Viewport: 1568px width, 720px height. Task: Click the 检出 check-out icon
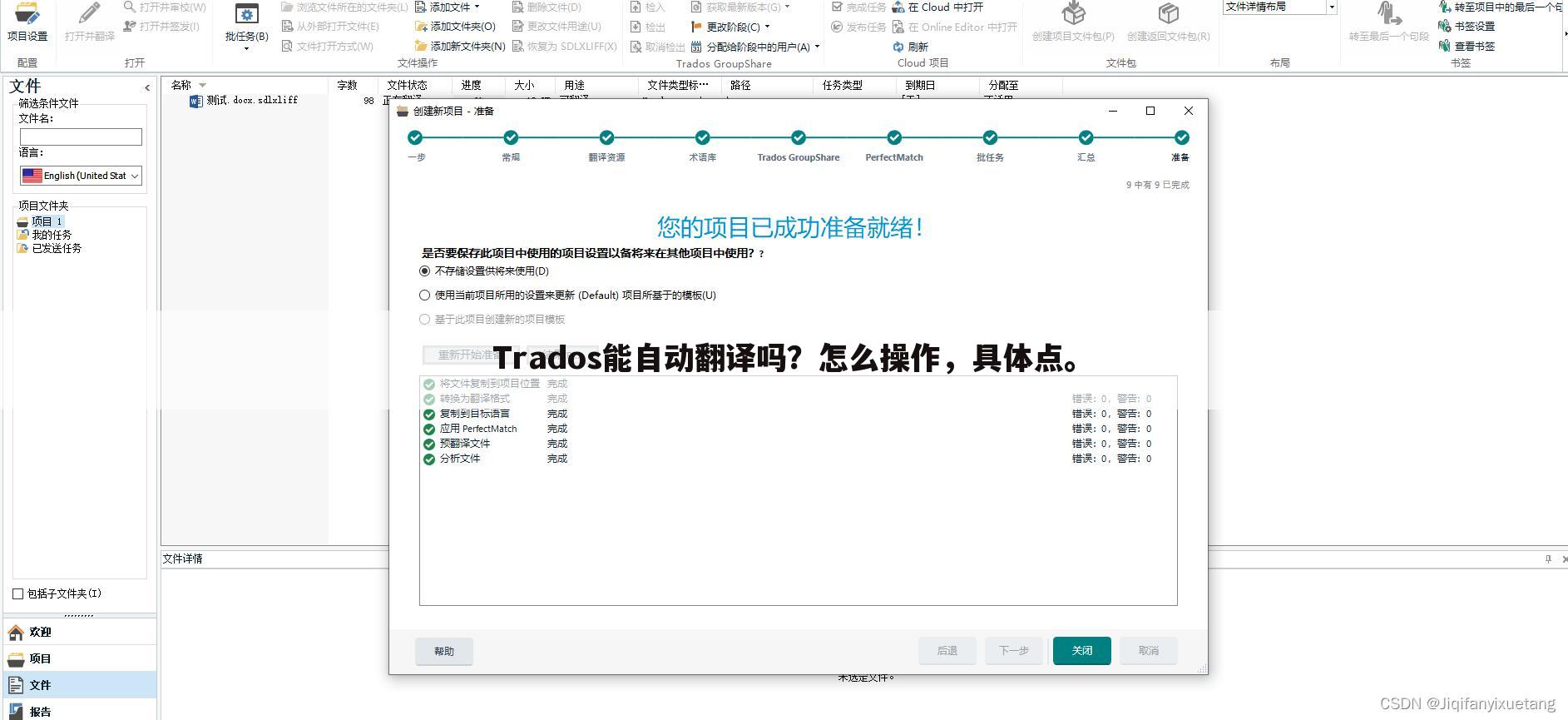click(x=636, y=27)
